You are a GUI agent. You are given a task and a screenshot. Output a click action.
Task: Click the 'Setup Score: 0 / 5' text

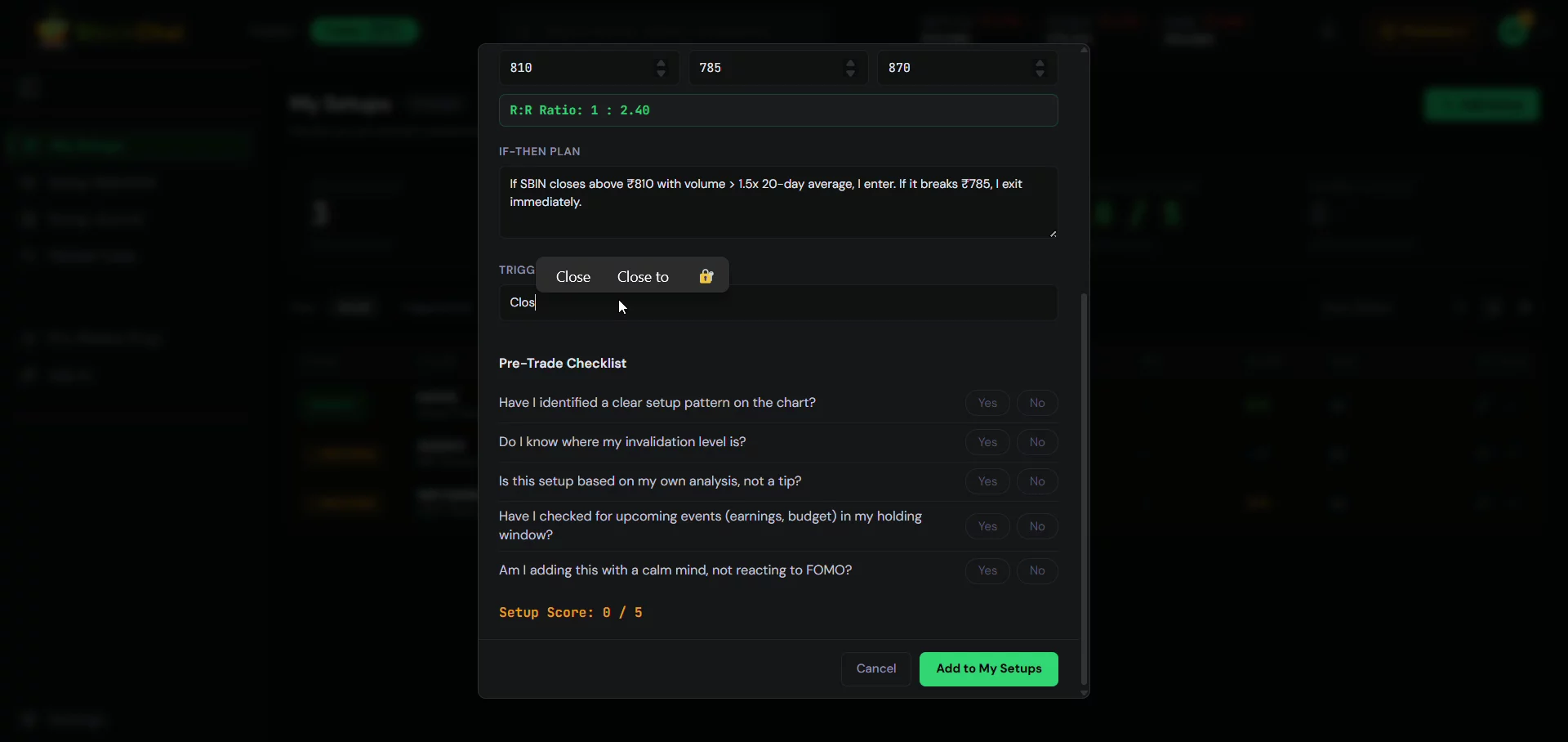tap(571, 613)
